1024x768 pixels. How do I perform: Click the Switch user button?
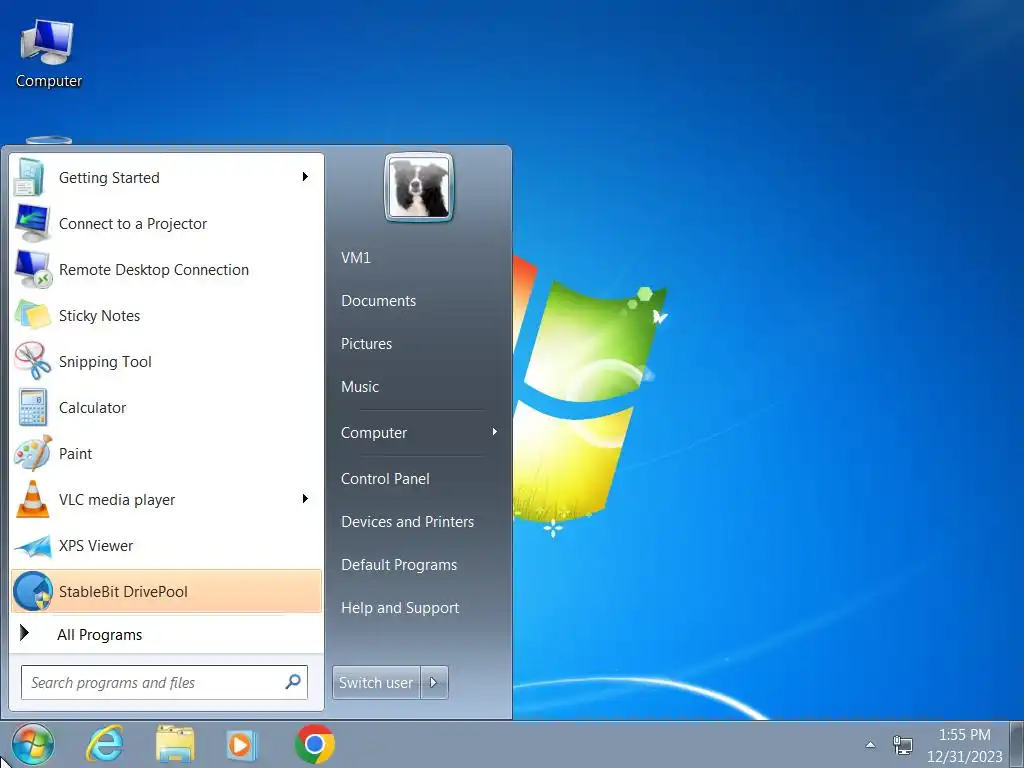tap(376, 682)
